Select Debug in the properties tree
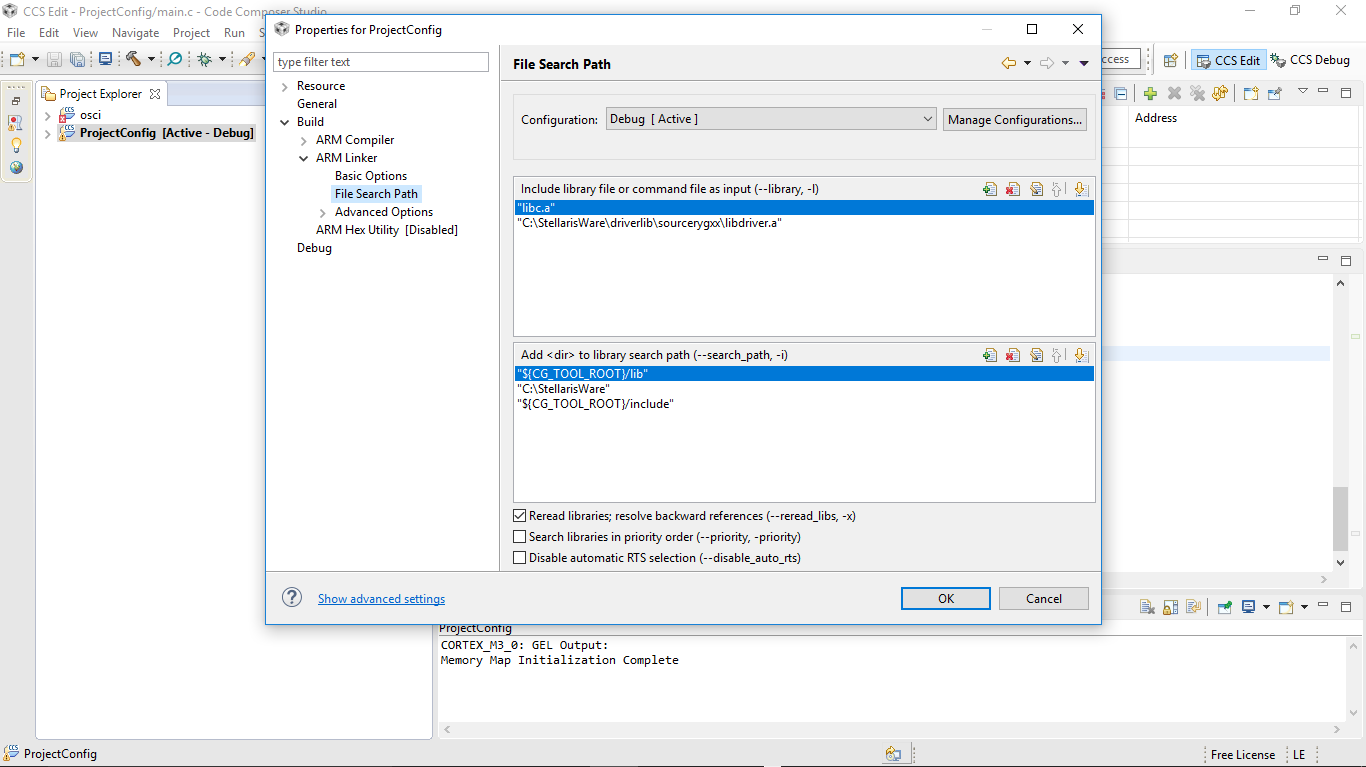1366x767 pixels. [x=314, y=248]
